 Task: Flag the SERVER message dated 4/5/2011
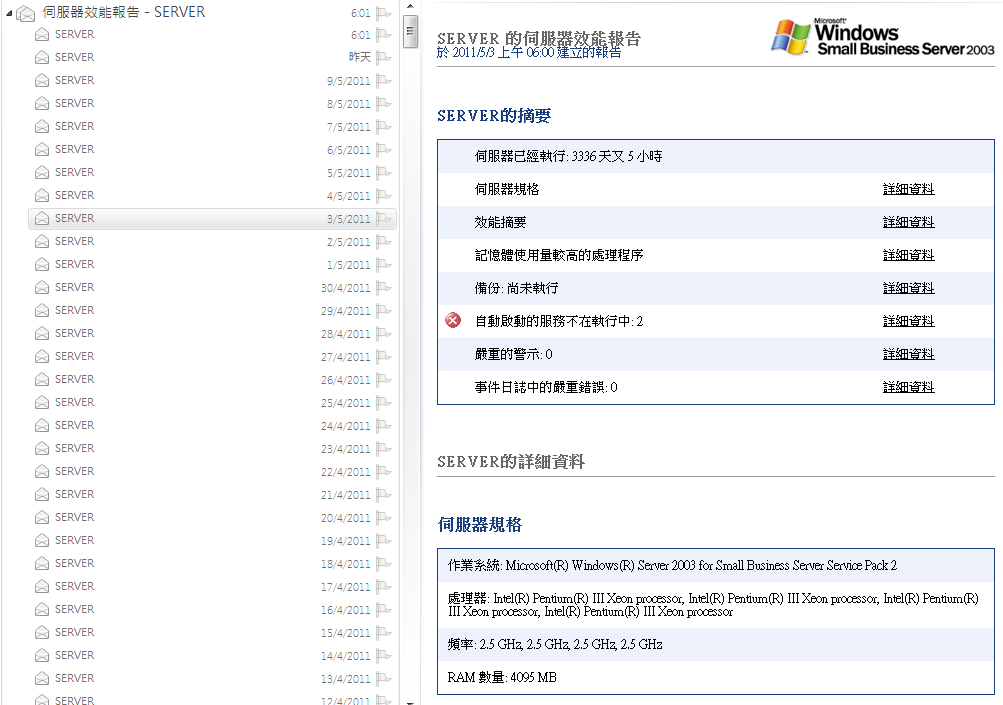pos(384,196)
